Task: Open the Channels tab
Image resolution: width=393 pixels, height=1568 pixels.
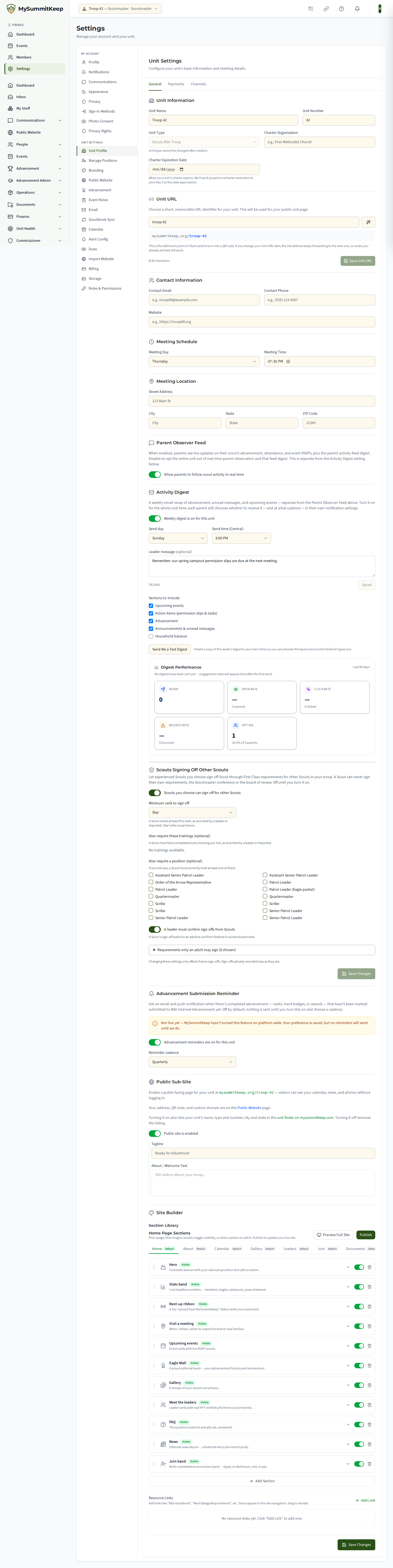Action: (x=198, y=84)
